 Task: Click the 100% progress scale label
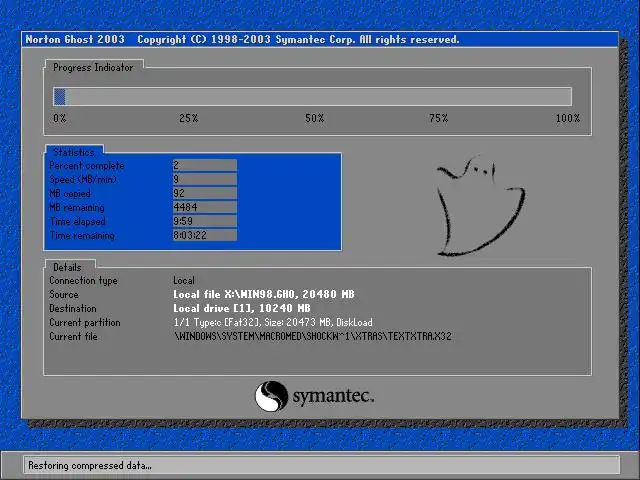pyautogui.click(x=568, y=118)
